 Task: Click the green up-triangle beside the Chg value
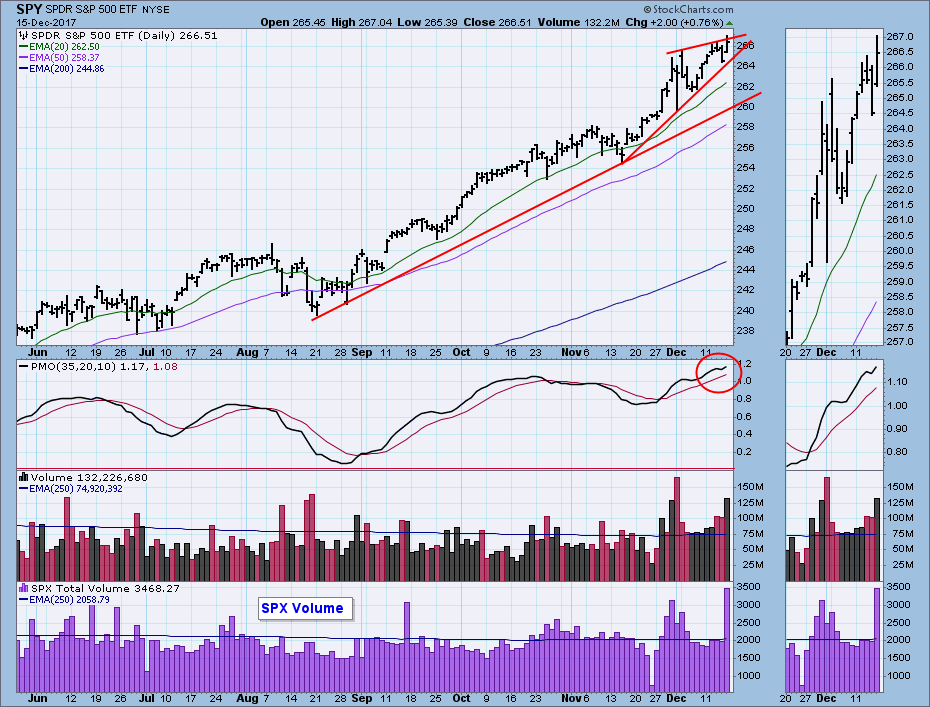[x=730, y=23]
